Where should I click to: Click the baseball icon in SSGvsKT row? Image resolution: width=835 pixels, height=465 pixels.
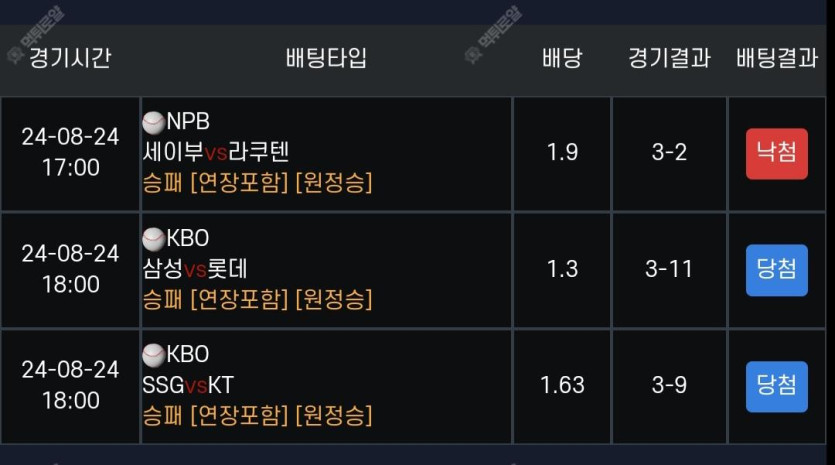[x=153, y=355]
